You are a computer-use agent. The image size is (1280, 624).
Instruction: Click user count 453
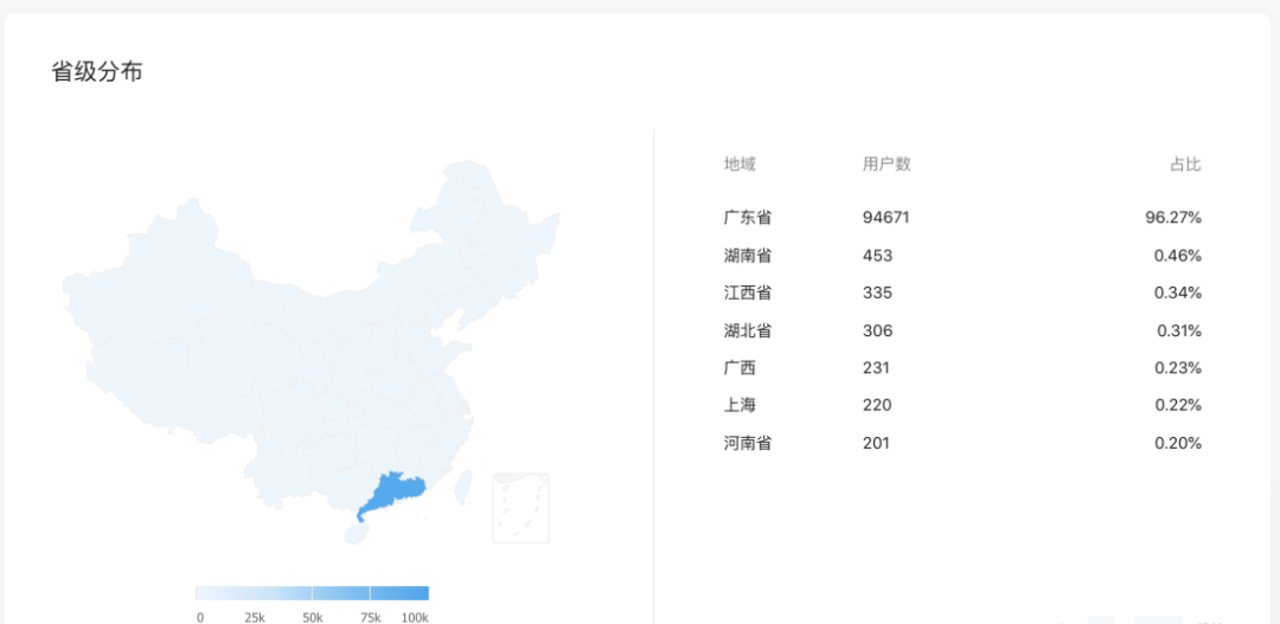878,255
